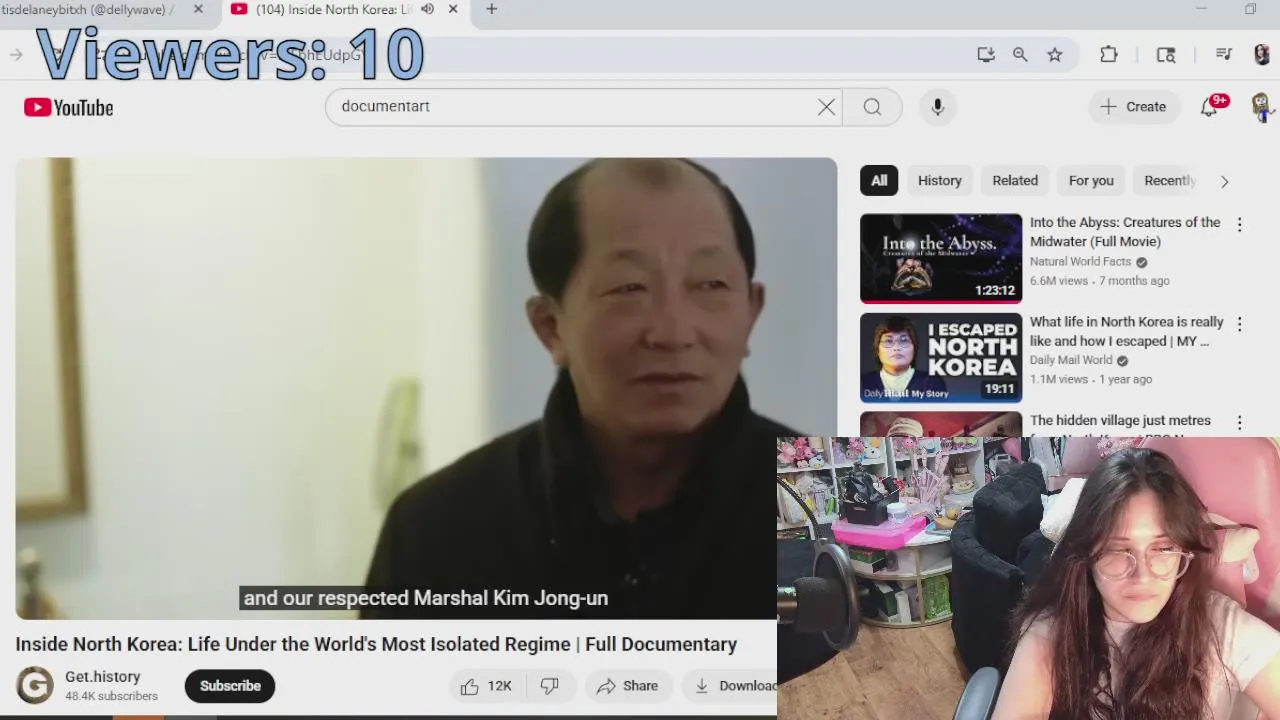This screenshot has width=1280, height=720.
Task: Select the For you filter chip
Action: pyautogui.click(x=1091, y=181)
